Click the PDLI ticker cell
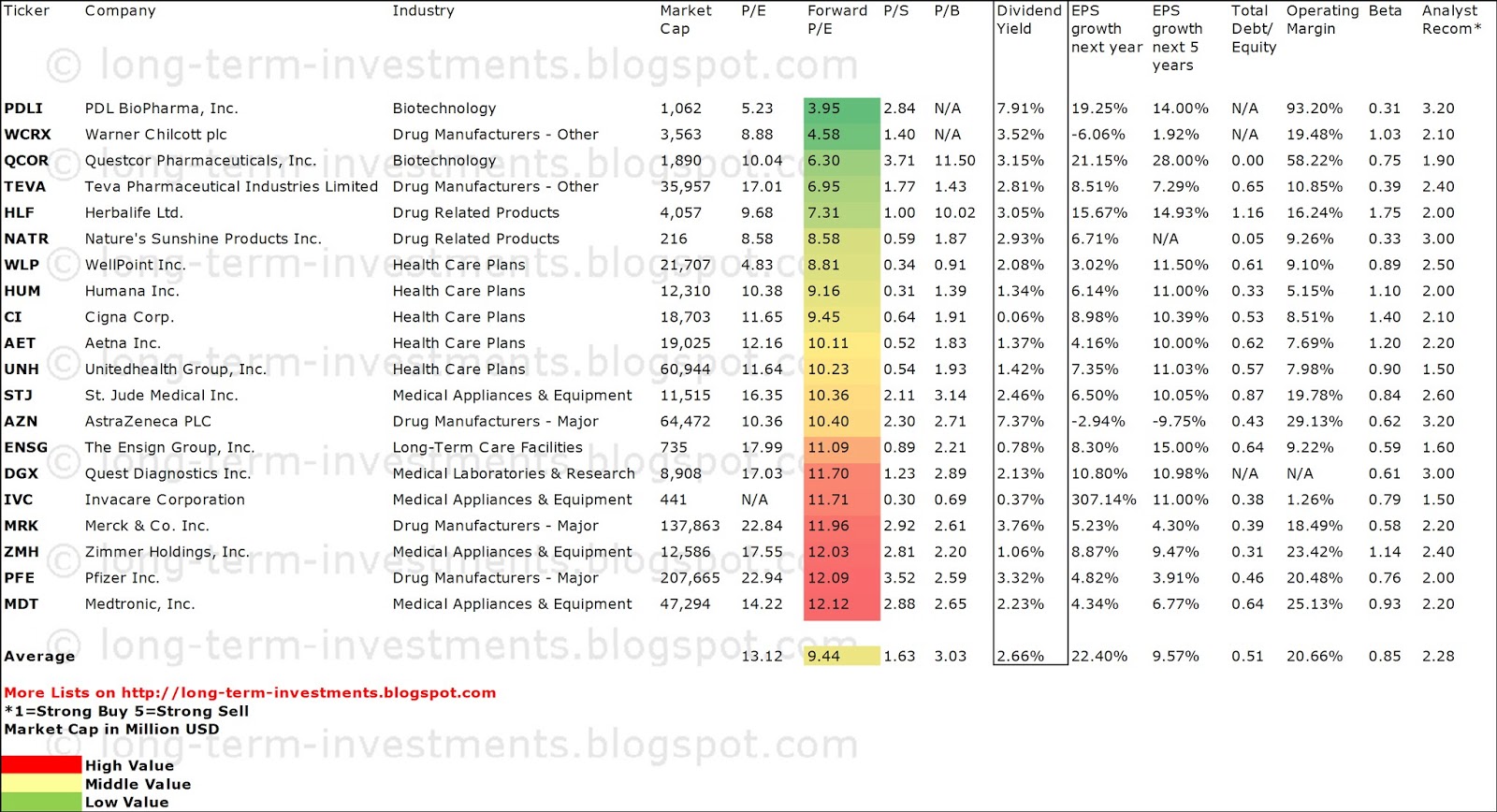 [23, 109]
